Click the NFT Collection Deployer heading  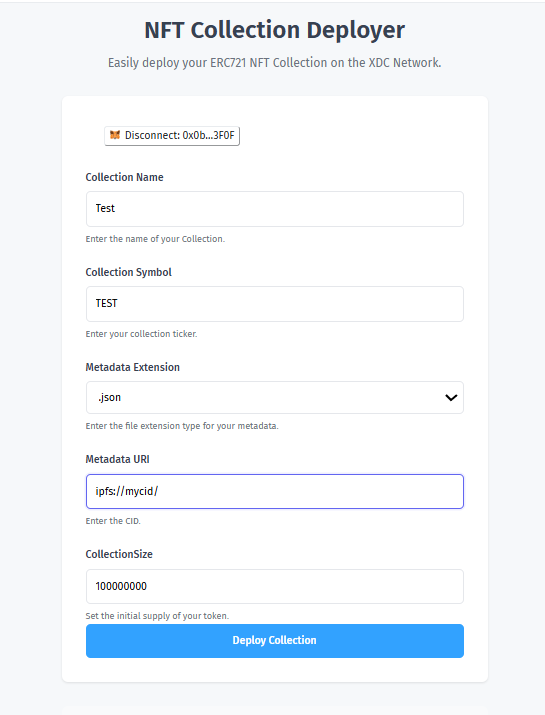click(x=275, y=30)
